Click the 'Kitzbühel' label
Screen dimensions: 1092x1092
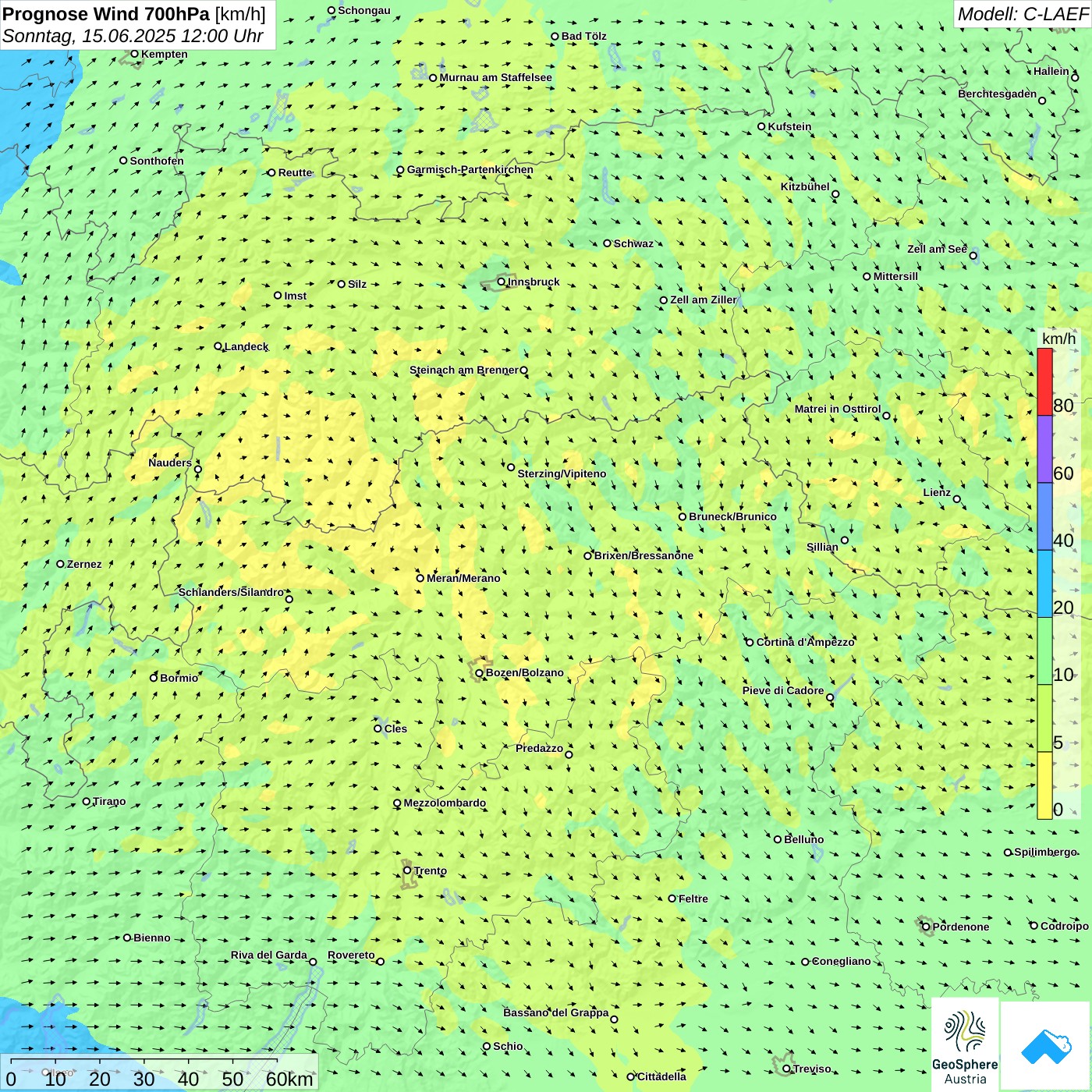(805, 186)
